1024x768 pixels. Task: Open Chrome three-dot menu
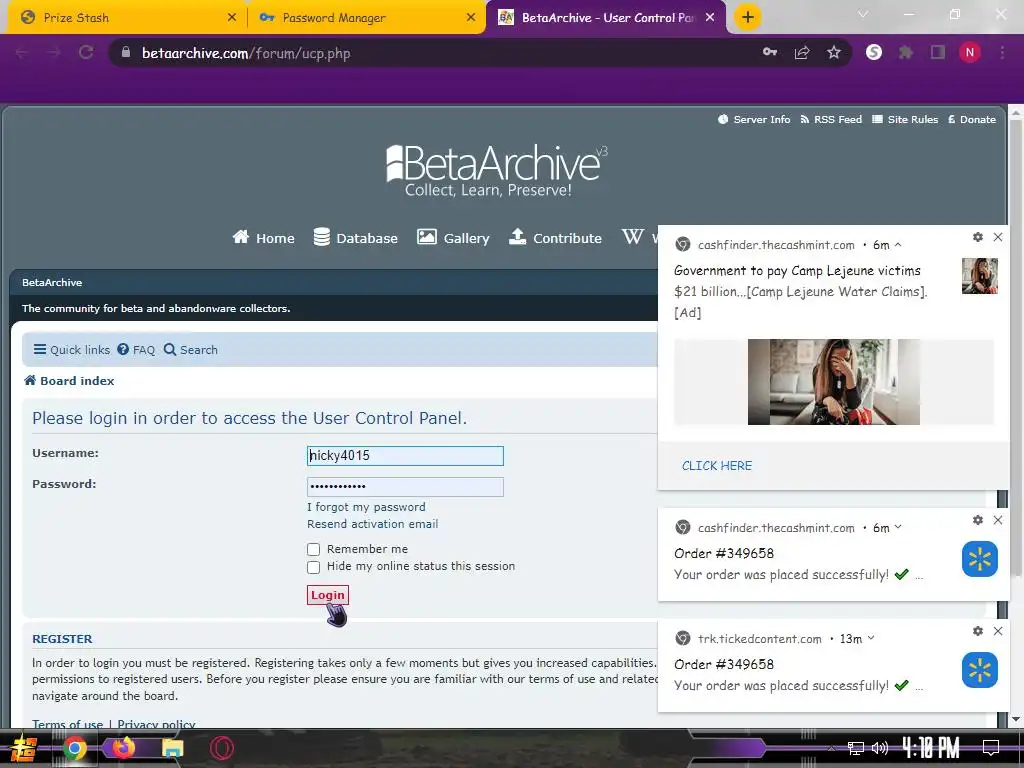[1002, 52]
